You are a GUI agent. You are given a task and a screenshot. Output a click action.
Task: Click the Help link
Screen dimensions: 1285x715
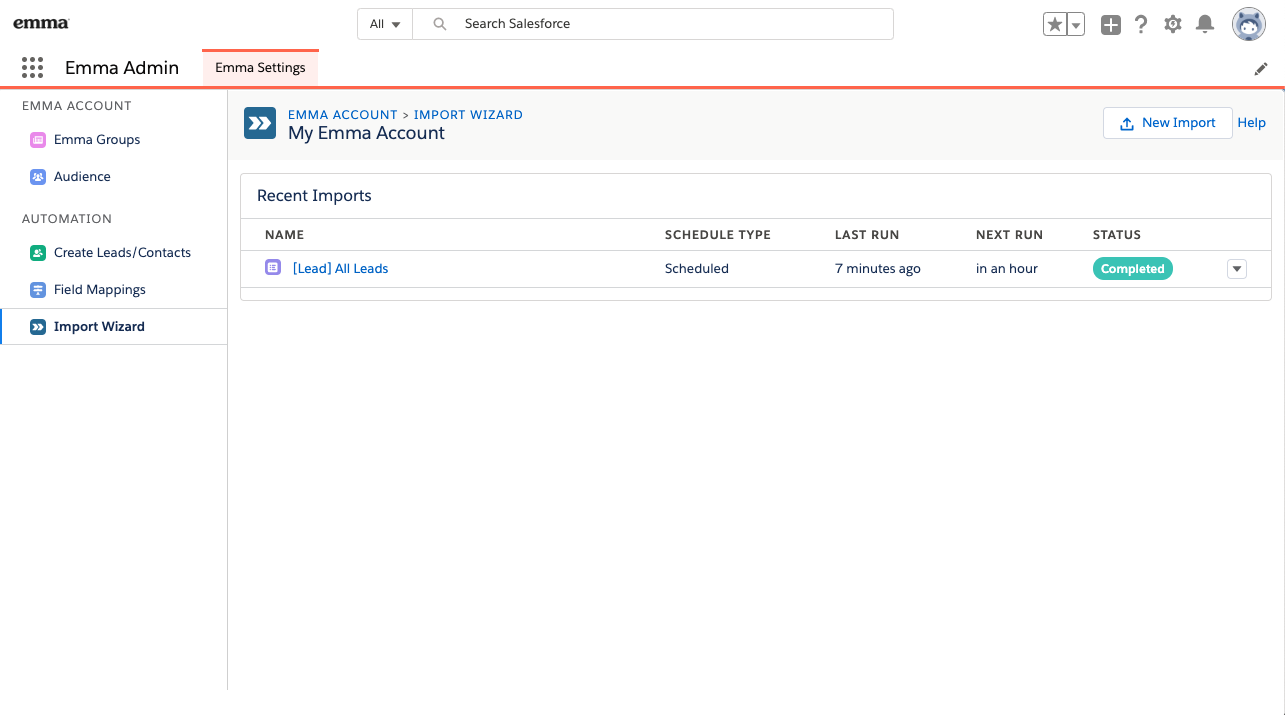click(x=1251, y=123)
